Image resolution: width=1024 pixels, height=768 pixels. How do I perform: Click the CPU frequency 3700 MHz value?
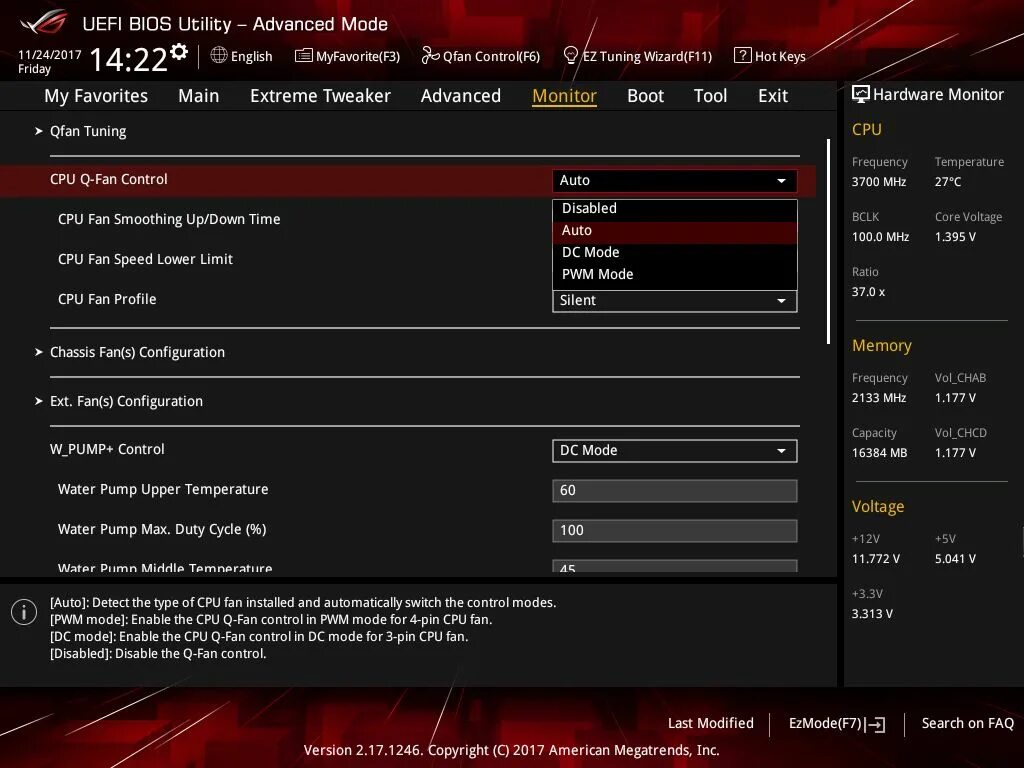pyautogui.click(x=878, y=182)
